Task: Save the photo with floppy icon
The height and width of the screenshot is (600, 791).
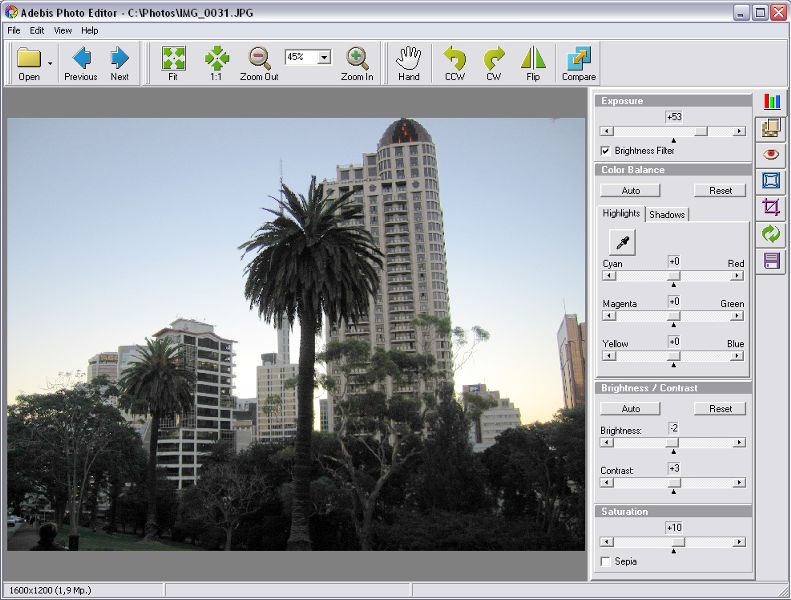Action: (x=770, y=261)
